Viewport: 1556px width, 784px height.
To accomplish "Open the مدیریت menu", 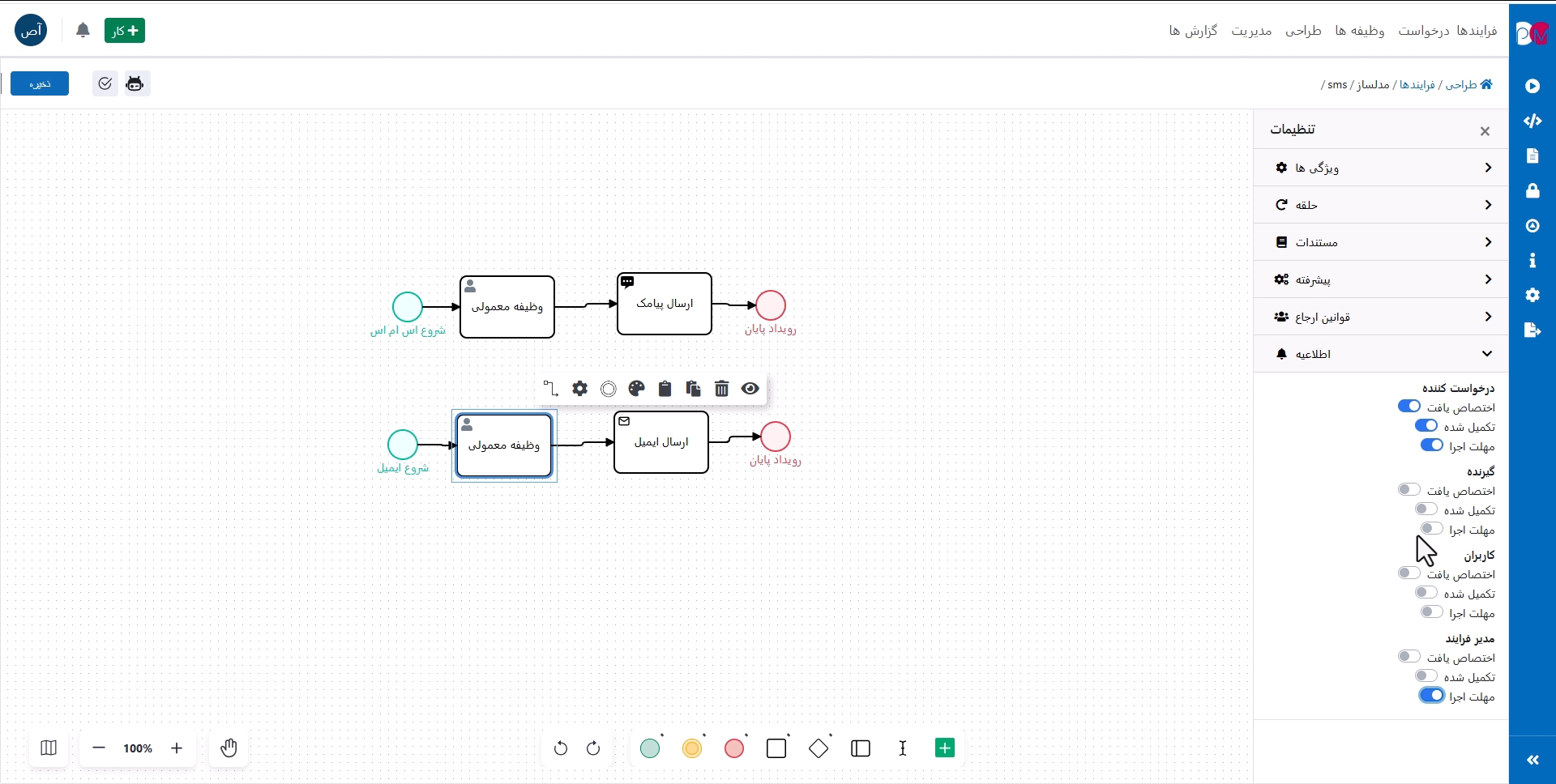I will click(x=1251, y=31).
